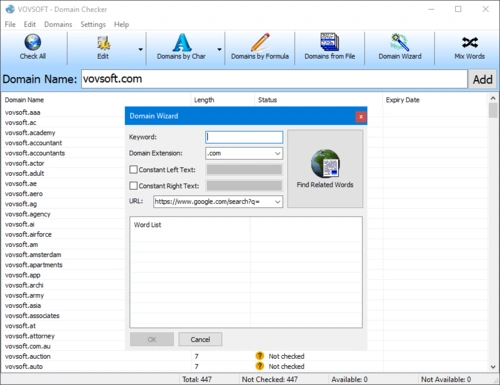Open the Domain Extension combo box
Screen dimensions: 500x385
[244, 153]
